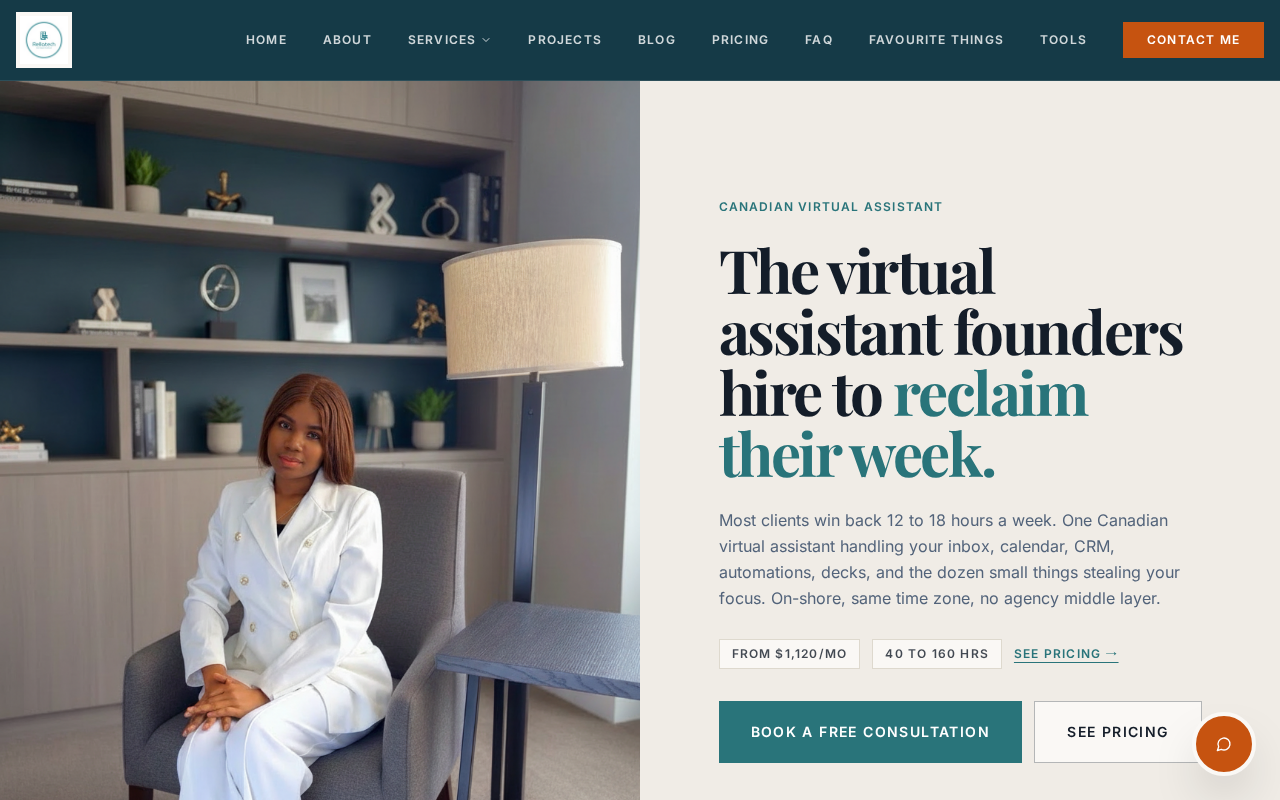Image resolution: width=1280 pixels, height=800 pixels.
Task: Click the large See Pricing button
Action: coord(1118,732)
